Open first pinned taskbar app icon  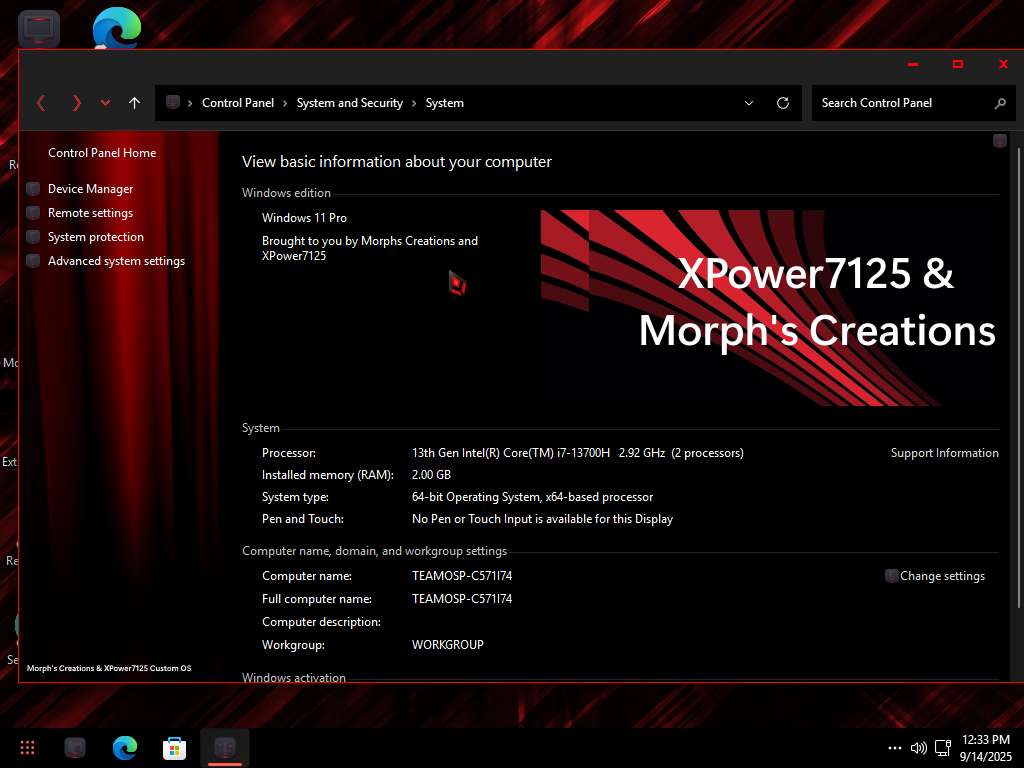pos(75,748)
